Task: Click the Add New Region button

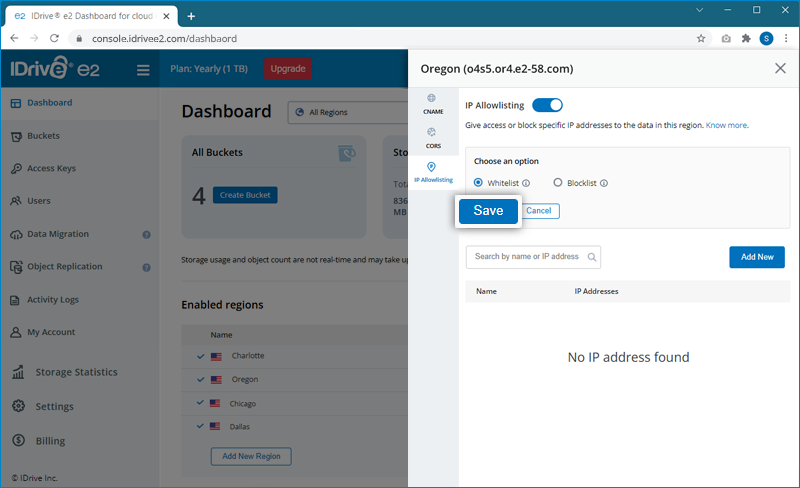Action: (251, 456)
